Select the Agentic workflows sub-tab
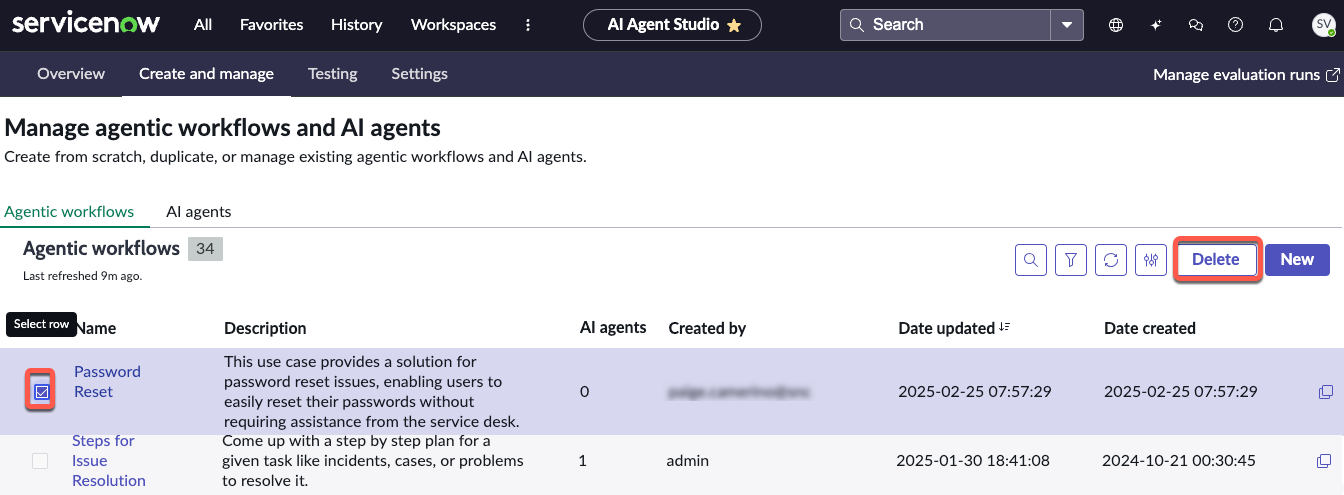The height and width of the screenshot is (495, 1344). (x=69, y=212)
